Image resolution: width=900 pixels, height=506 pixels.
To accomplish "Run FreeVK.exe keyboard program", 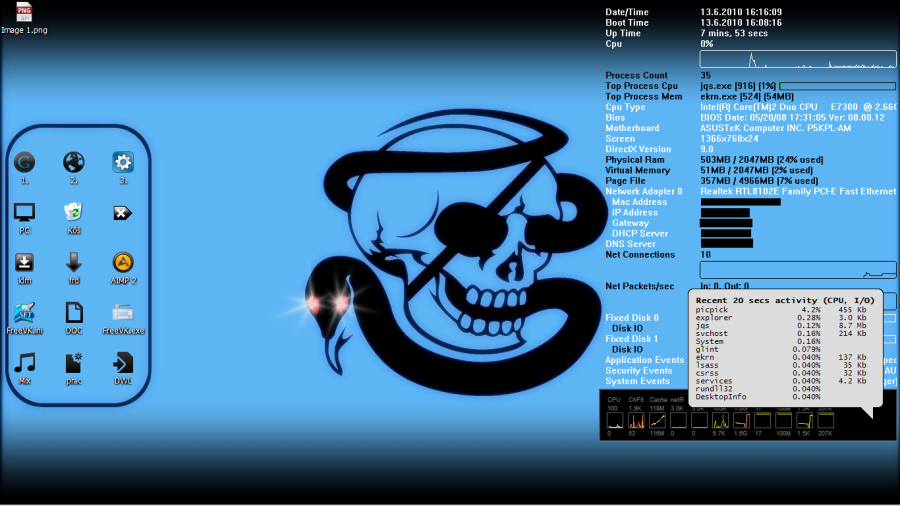I will [123, 312].
